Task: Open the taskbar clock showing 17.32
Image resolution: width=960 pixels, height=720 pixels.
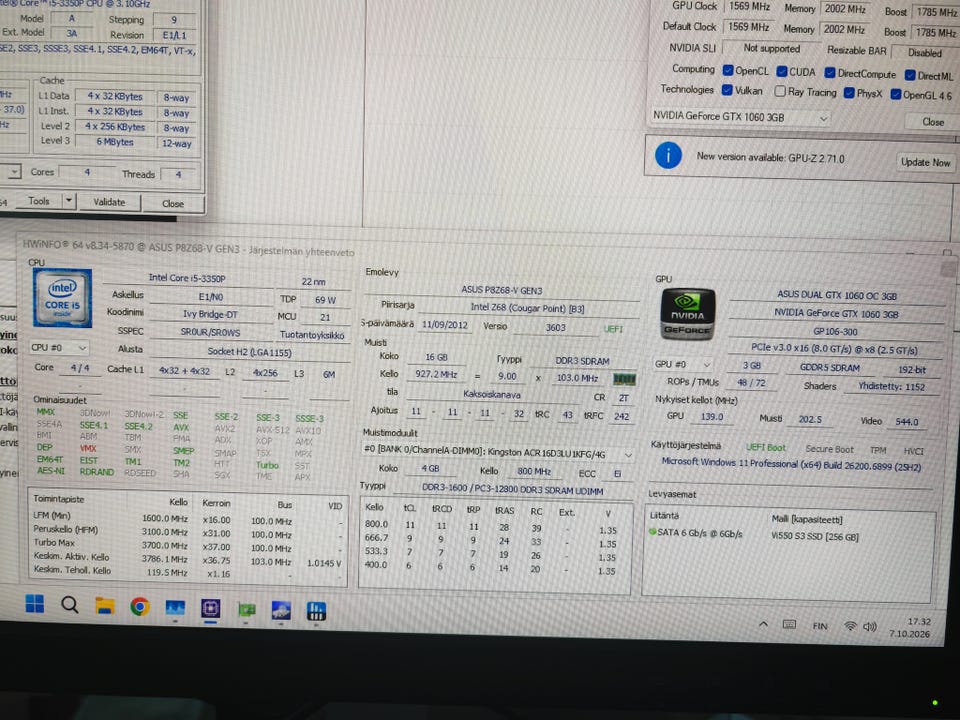Action: tap(910, 628)
